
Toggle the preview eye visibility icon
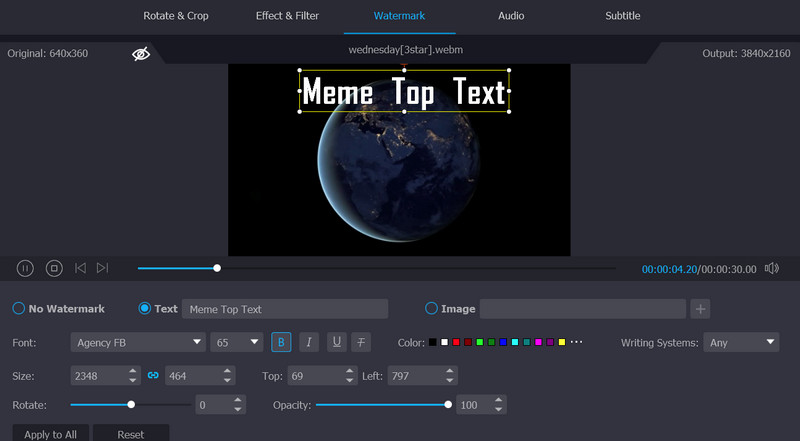(140, 53)
